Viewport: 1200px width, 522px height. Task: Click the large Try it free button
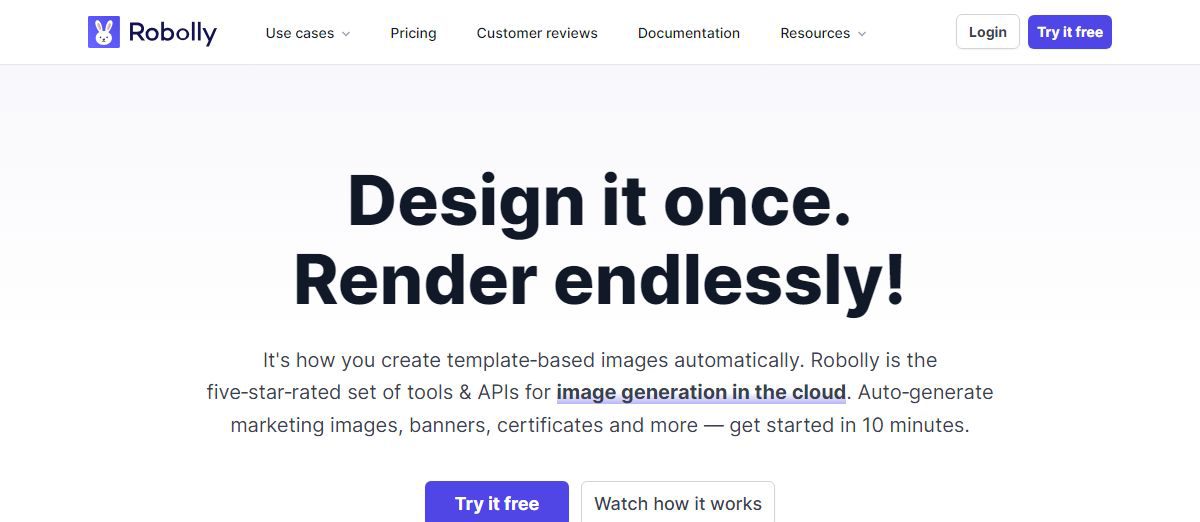point(497,502)
